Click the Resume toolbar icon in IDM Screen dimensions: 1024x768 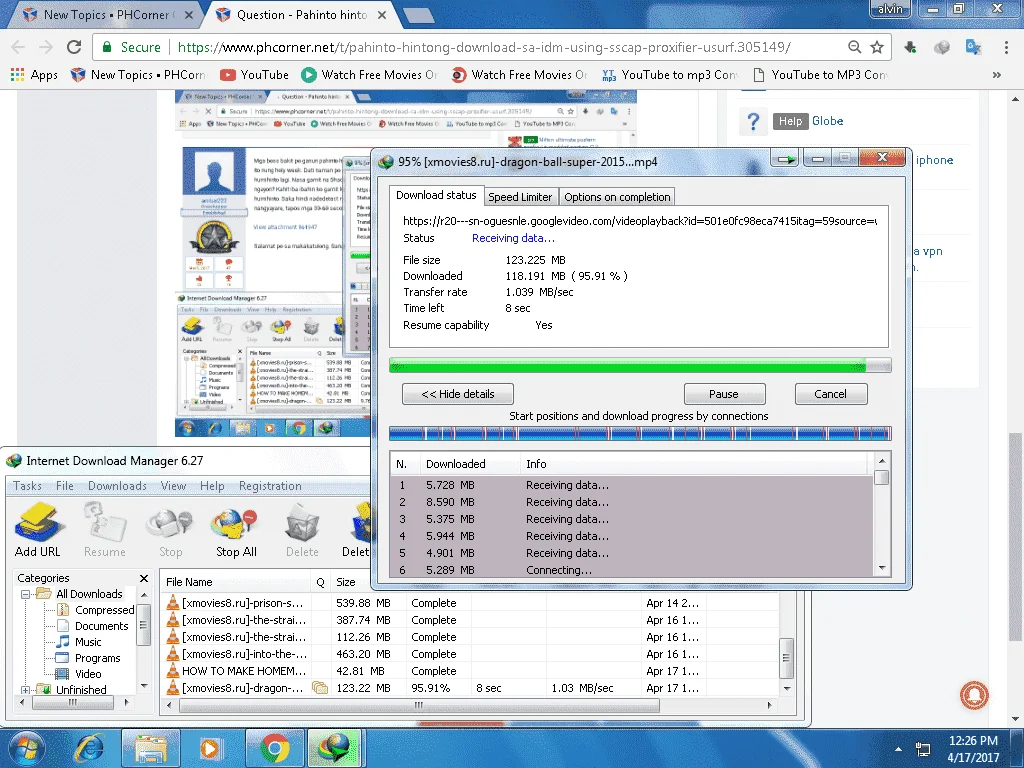104,530
